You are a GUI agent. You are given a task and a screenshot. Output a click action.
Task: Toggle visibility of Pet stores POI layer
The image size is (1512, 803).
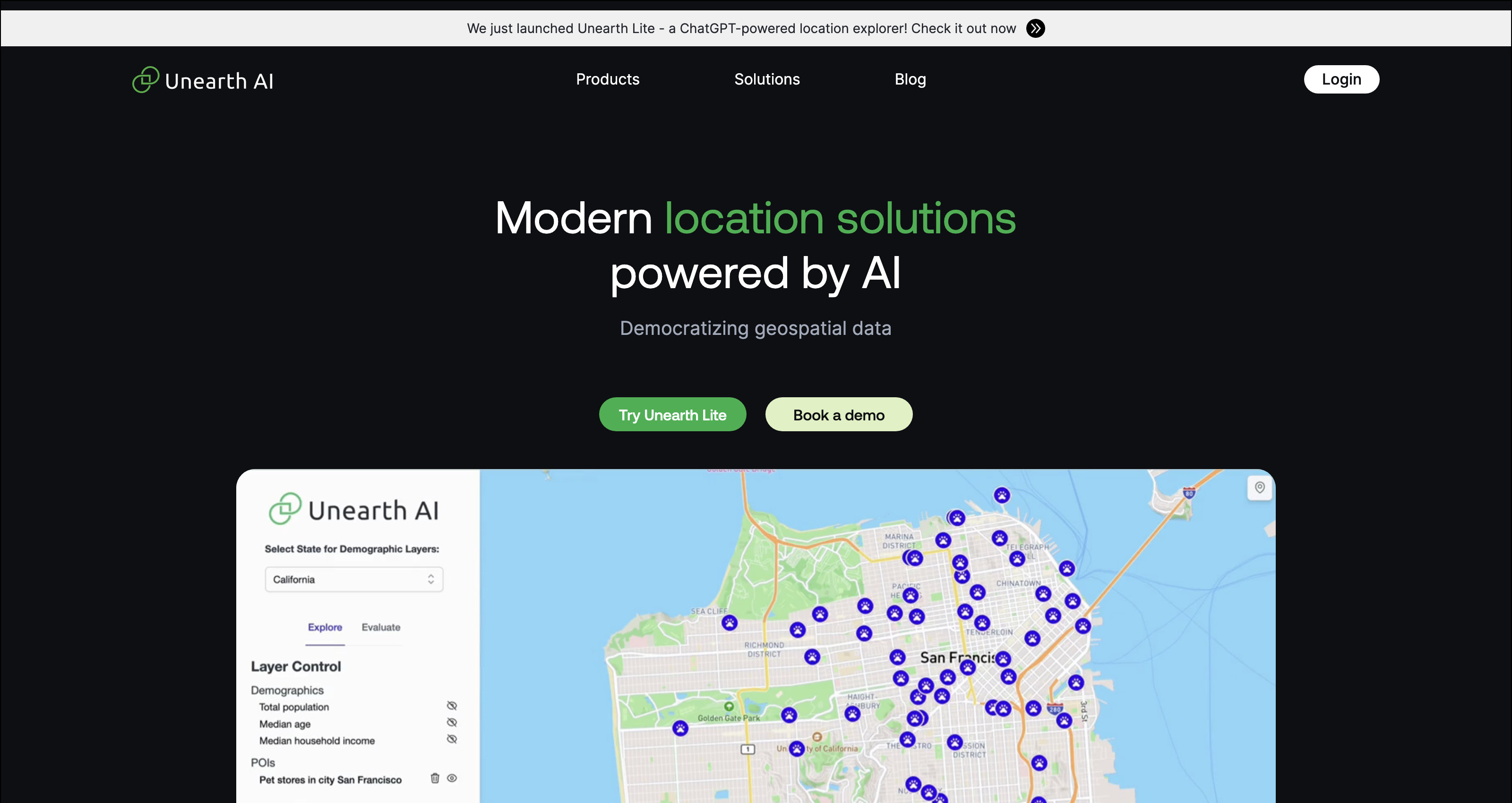tap(452, 778)
